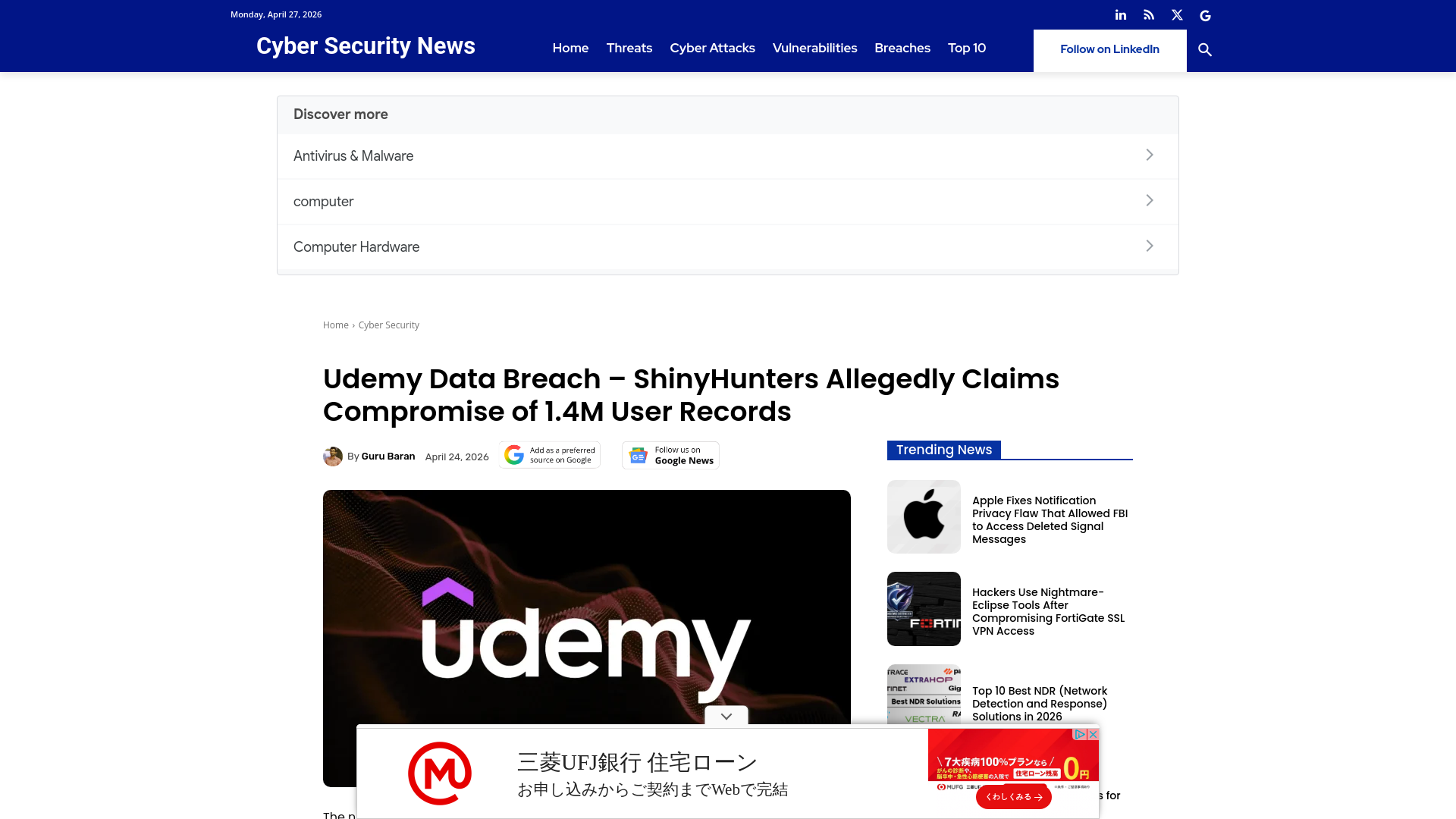Image resolution: width=1456 pixels, height=819 pixels.
Task: Click Guru Baran author avatar
Action: click(333, 457)
